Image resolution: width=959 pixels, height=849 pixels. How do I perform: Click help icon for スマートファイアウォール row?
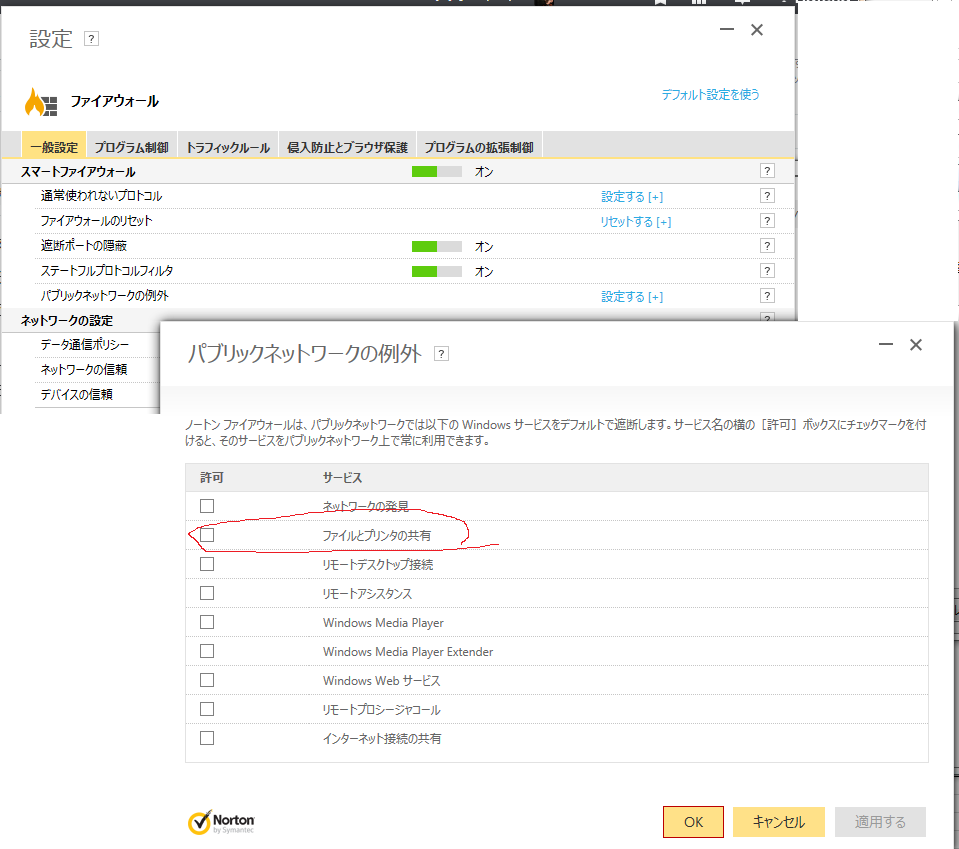pyautogui.click(x=767, y=171)
